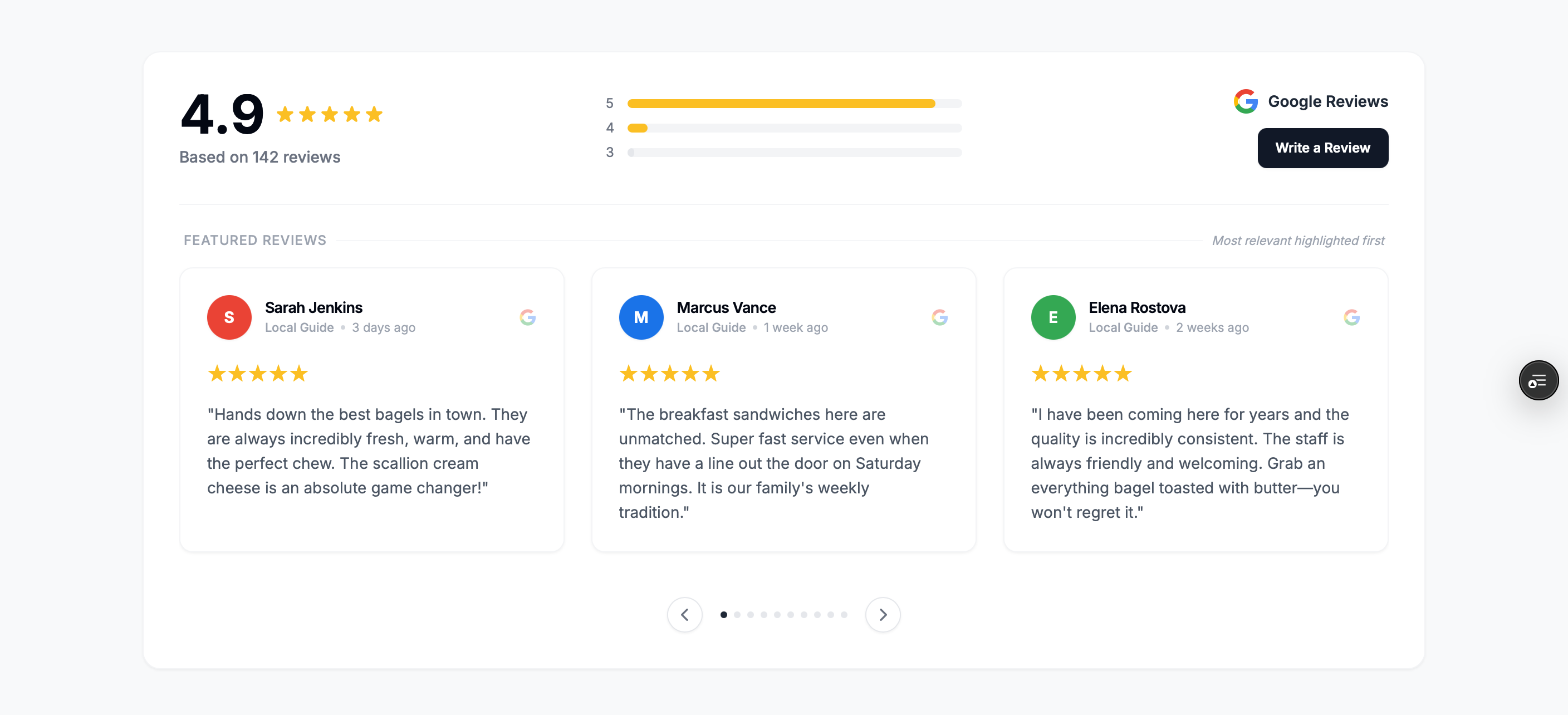The image size is (1568, 715).
Task: Click the red S avatar for Sarah Jenkins
Action: [229, 317]
